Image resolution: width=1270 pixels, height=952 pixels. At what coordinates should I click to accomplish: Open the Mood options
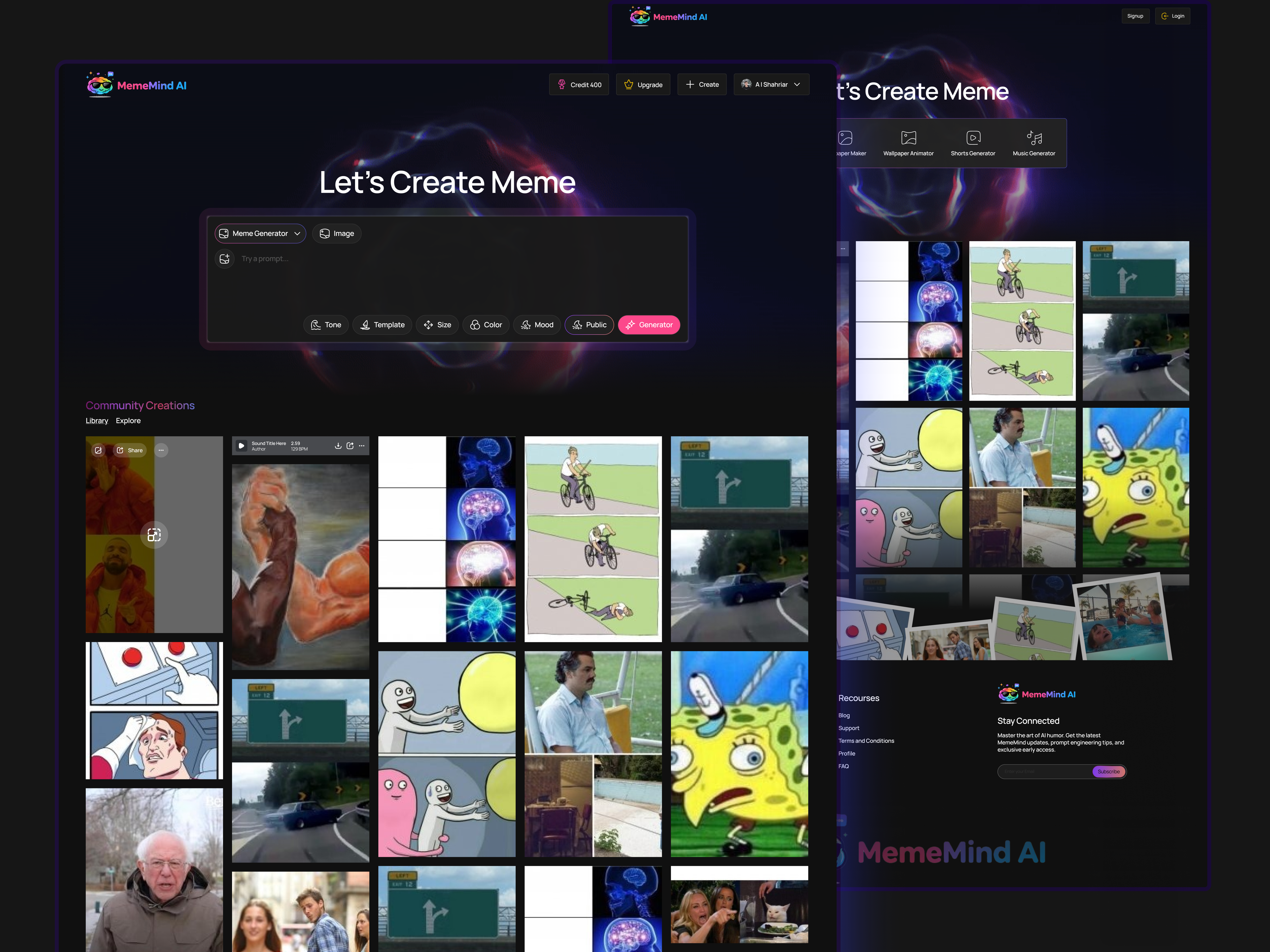(537, 325)
